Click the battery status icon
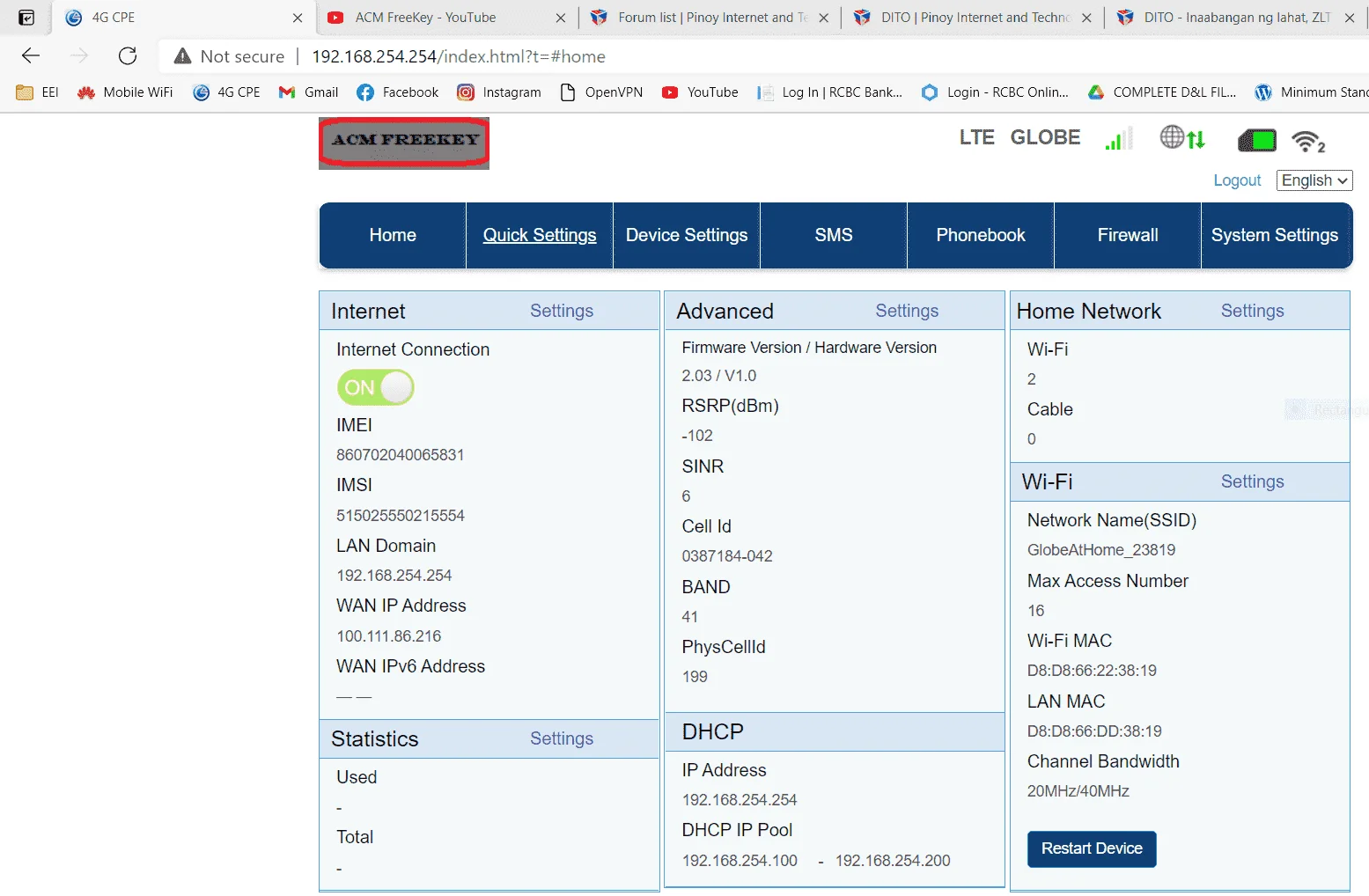The image size is (1369, 896). (1257, 139)
